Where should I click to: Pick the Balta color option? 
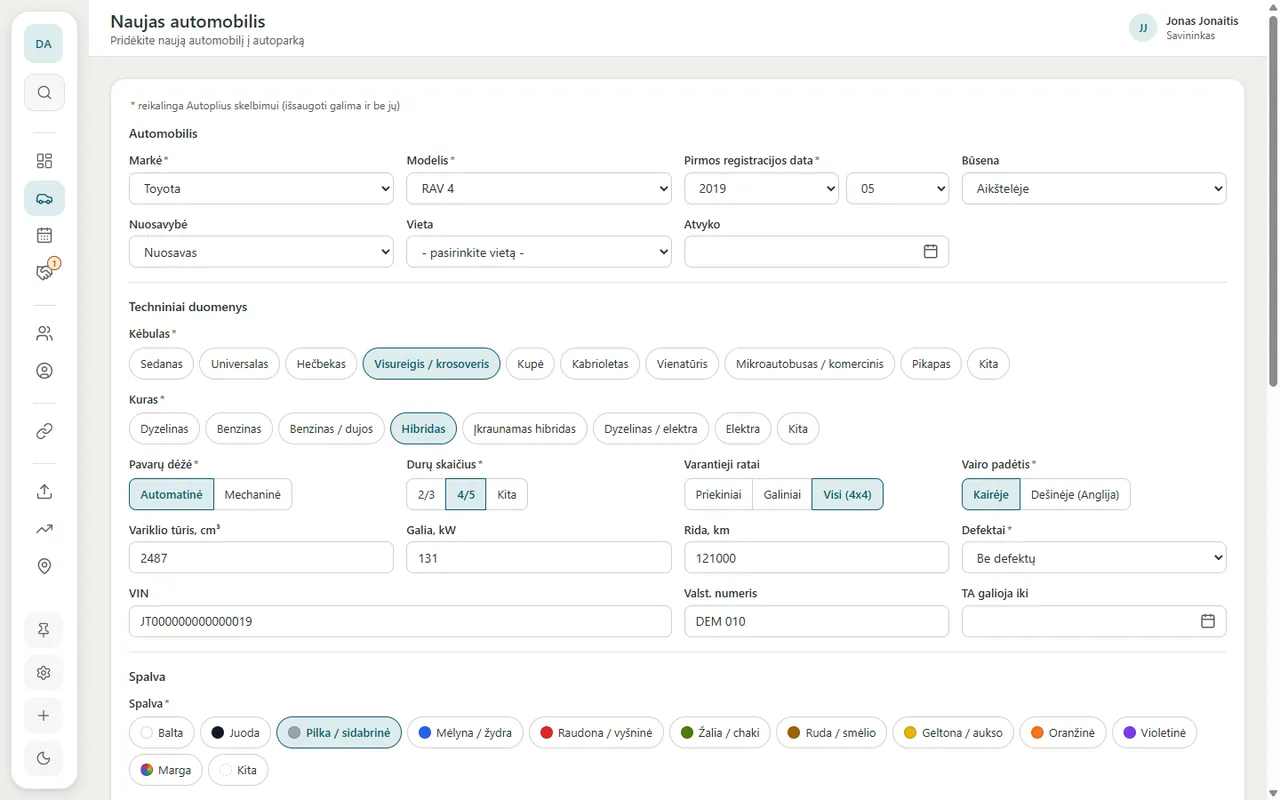pyautogui.click(x=163, y=733)
